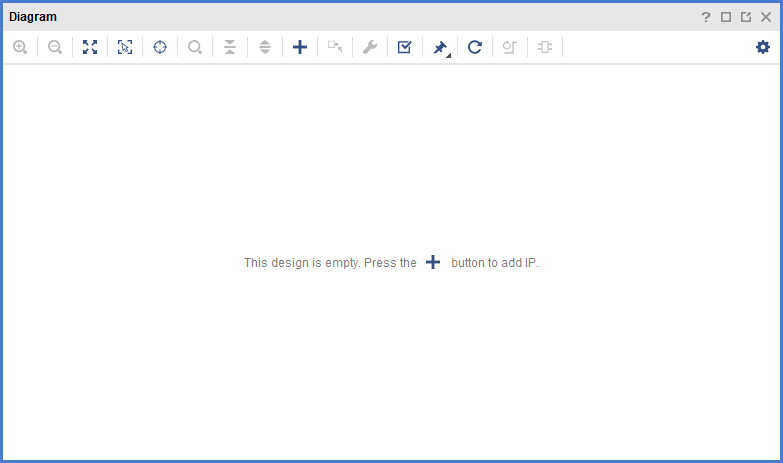Float the Diagram panel in a new window
The image size is (783, 463).
click(x=746, y=17)
